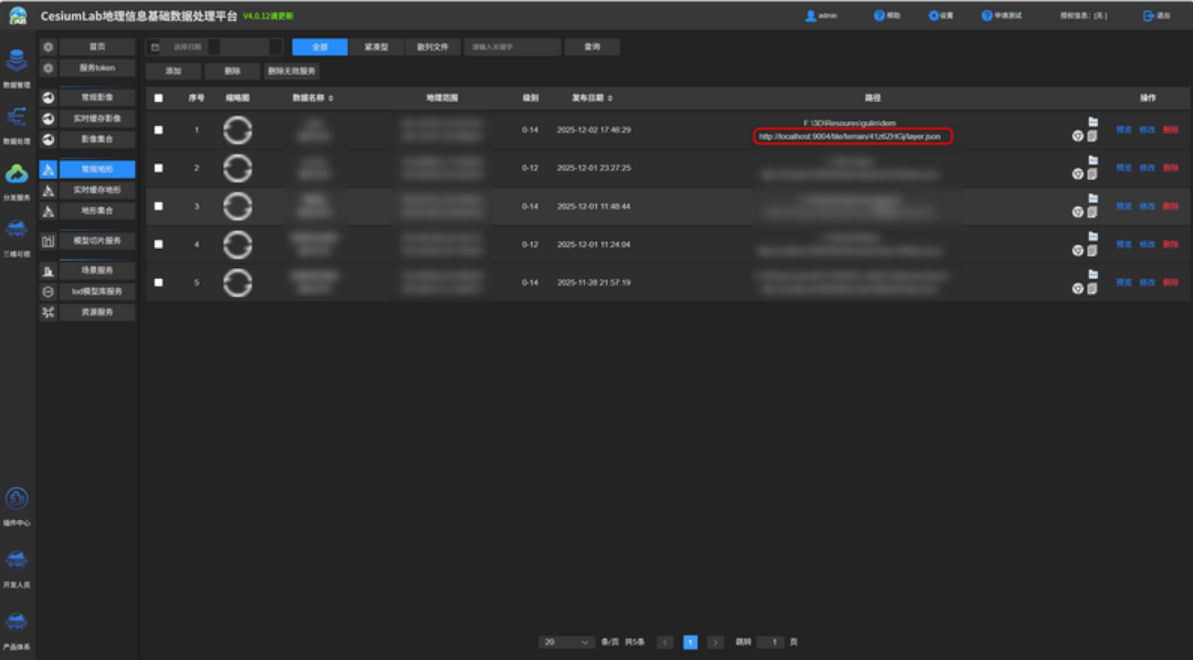Click the terrain icon beside 地形集合

point(48,211)
